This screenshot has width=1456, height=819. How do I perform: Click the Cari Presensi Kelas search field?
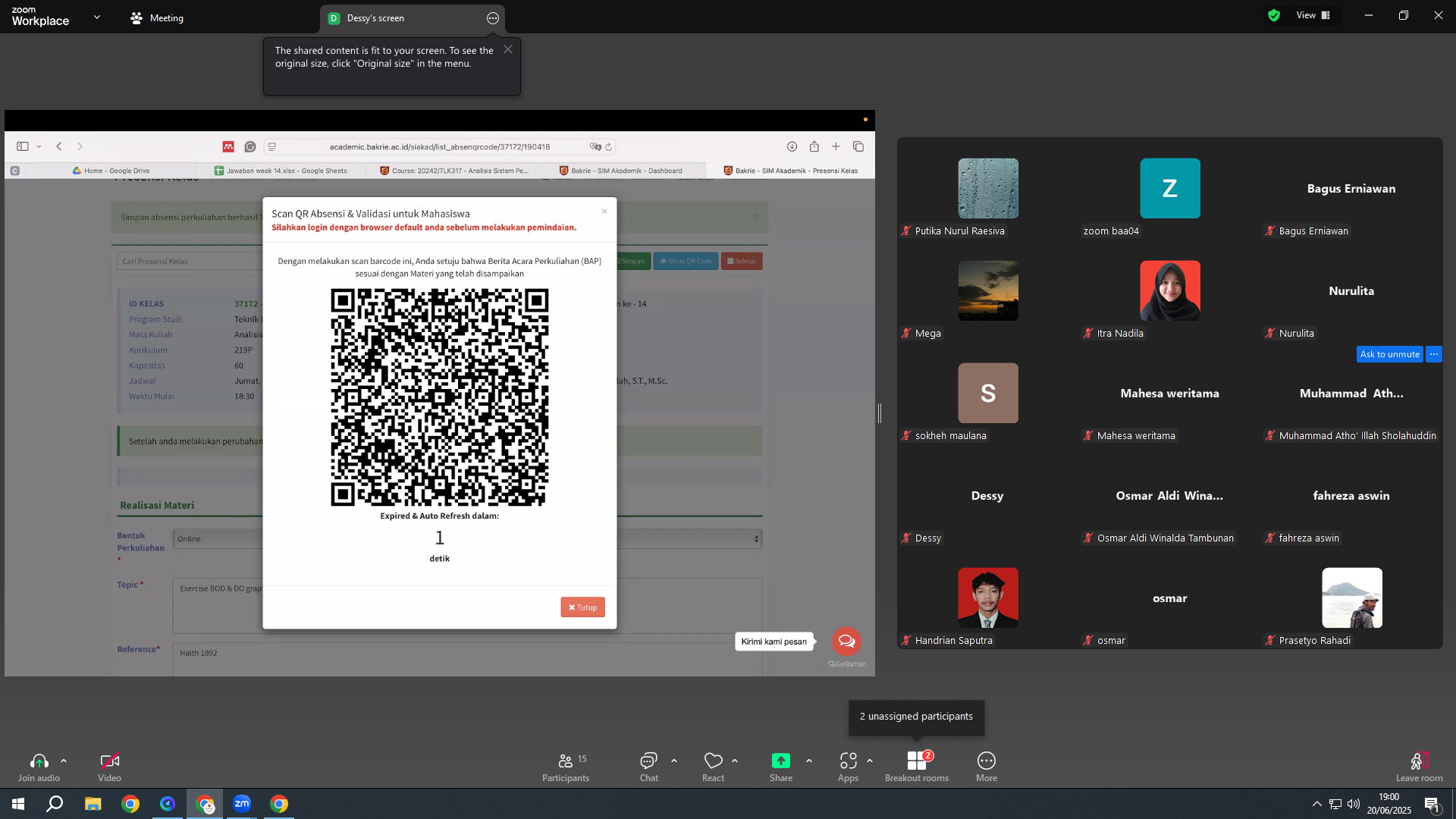pos(190,261)
